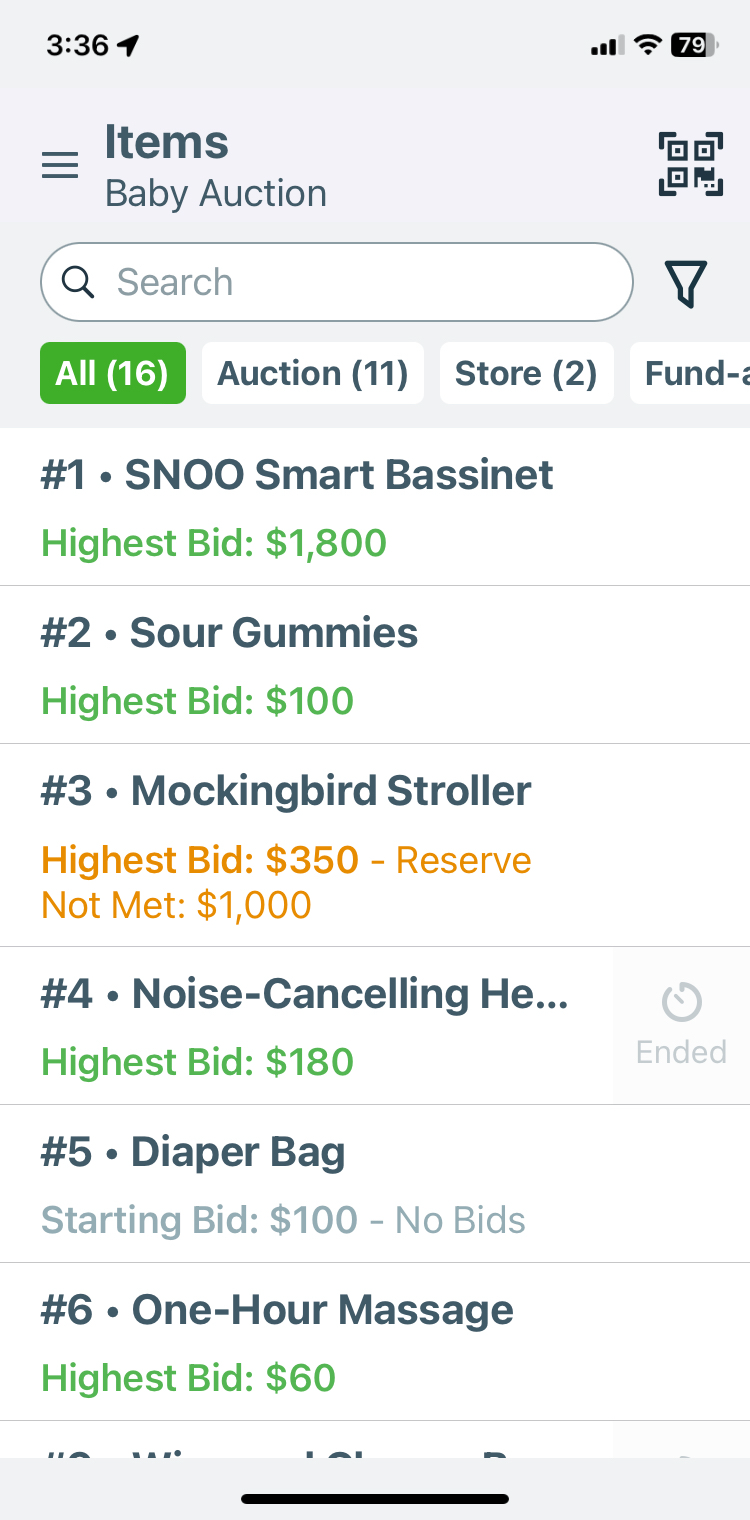Tap the location arrow beside the time

127,46
